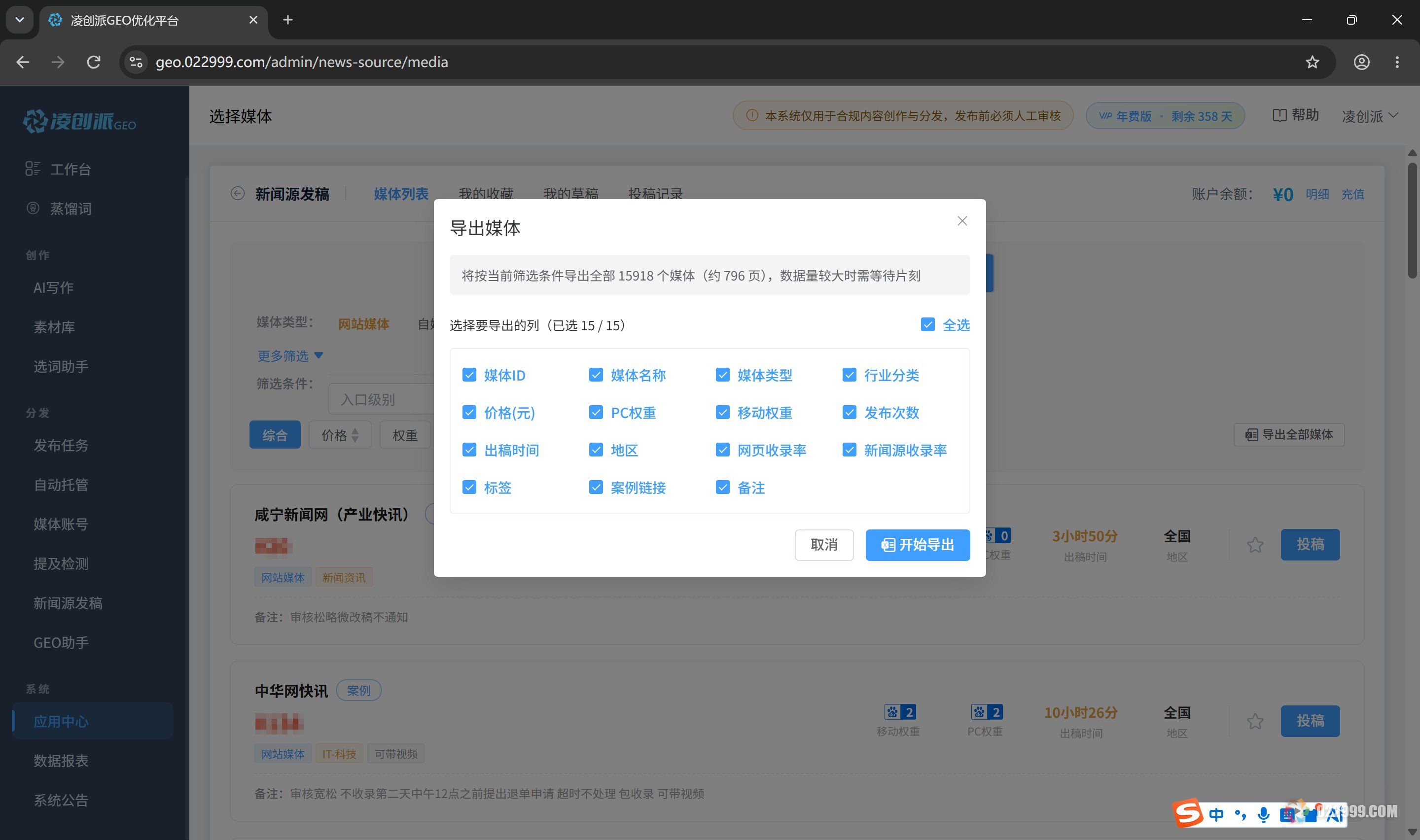Click the 开始导出 button

tap(918, 545)
